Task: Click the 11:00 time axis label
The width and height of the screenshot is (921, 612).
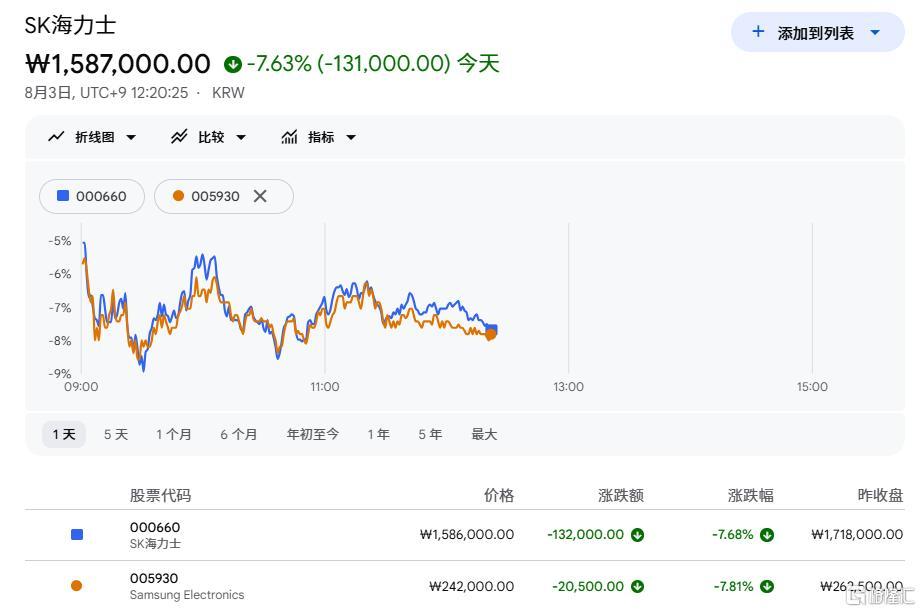Action: point(325,386)
